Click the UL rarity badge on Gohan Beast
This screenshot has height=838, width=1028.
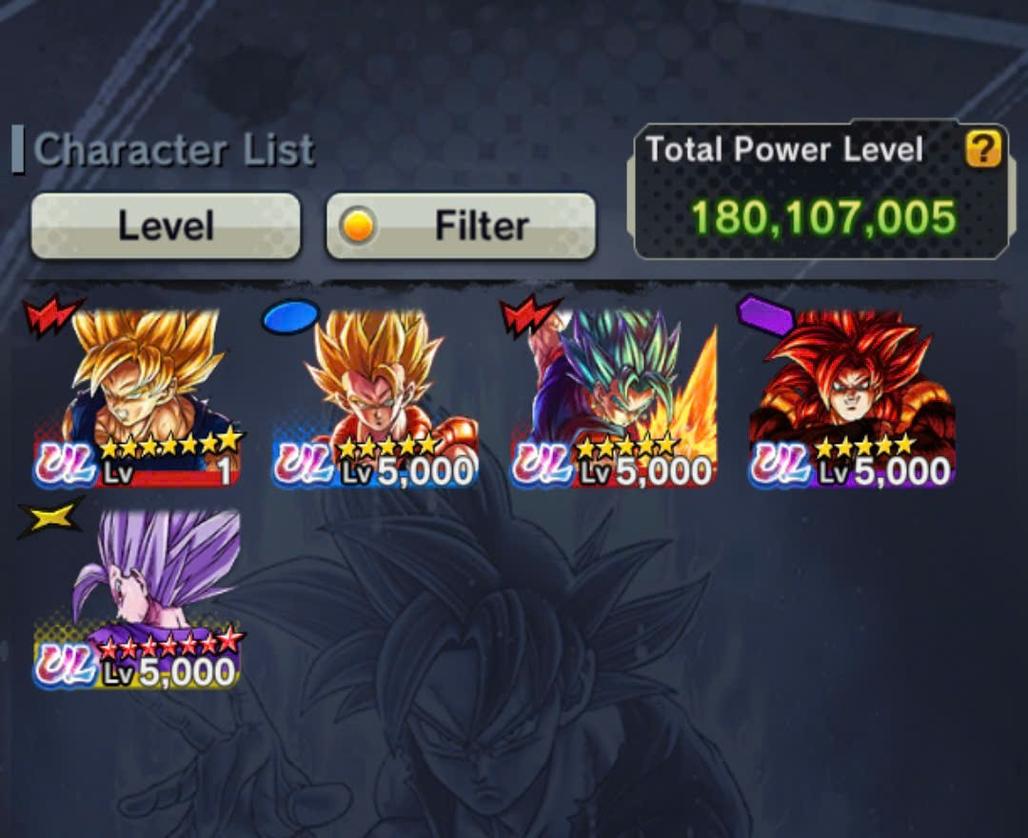(x=66, y=666)
